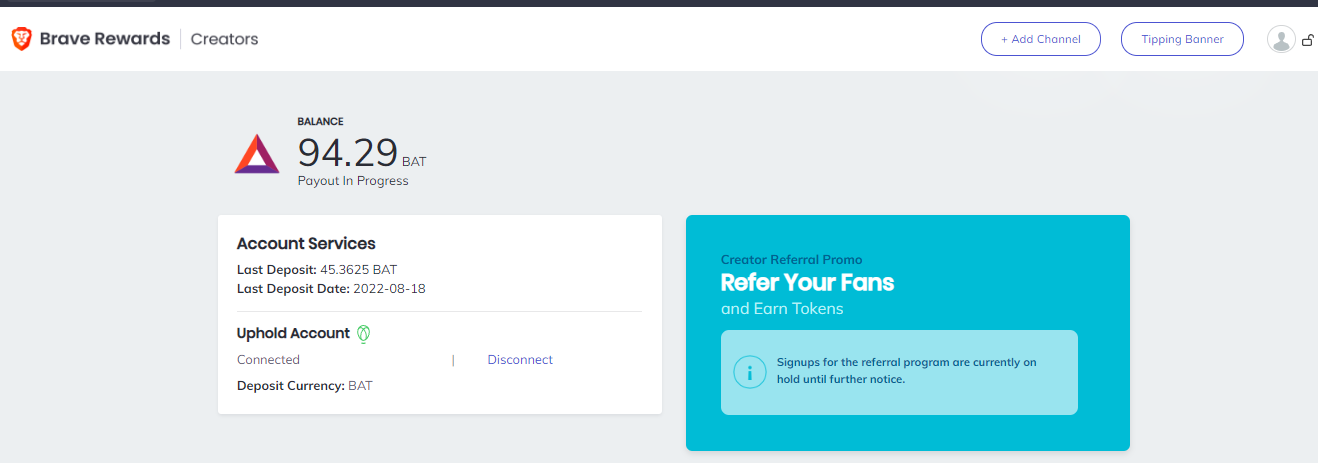Select the Creators header label

pyautogui.click(x=224, y=39)
